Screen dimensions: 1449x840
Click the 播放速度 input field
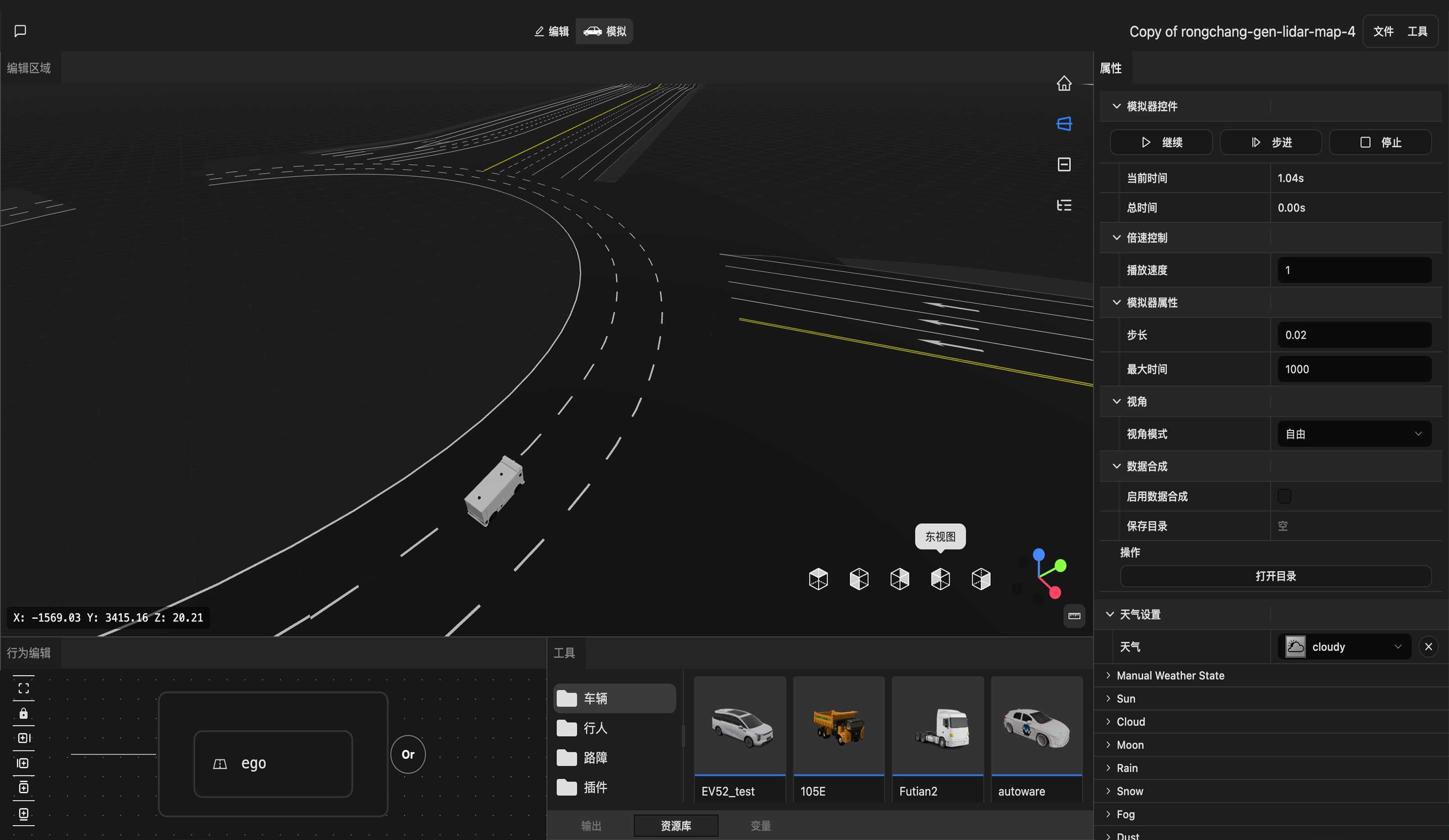[1354, 270]
